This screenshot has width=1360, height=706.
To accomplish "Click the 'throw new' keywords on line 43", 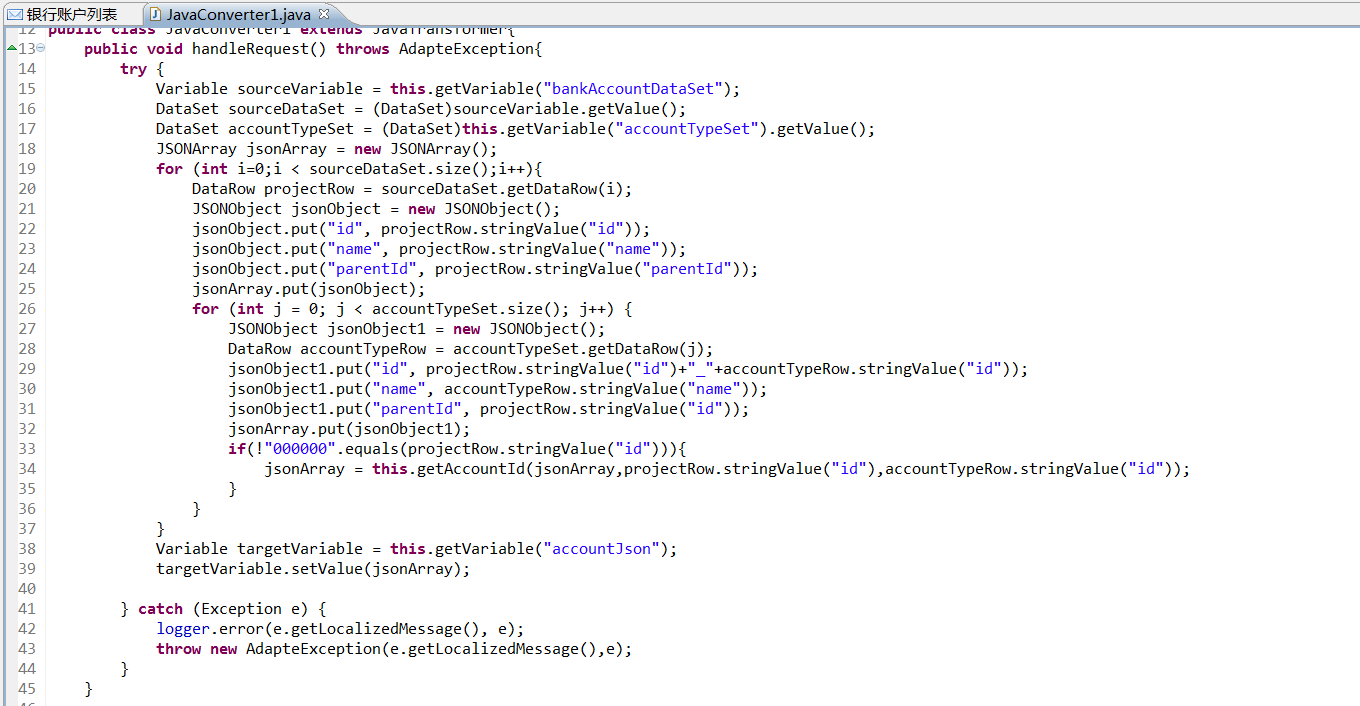I will pos(196,649).
